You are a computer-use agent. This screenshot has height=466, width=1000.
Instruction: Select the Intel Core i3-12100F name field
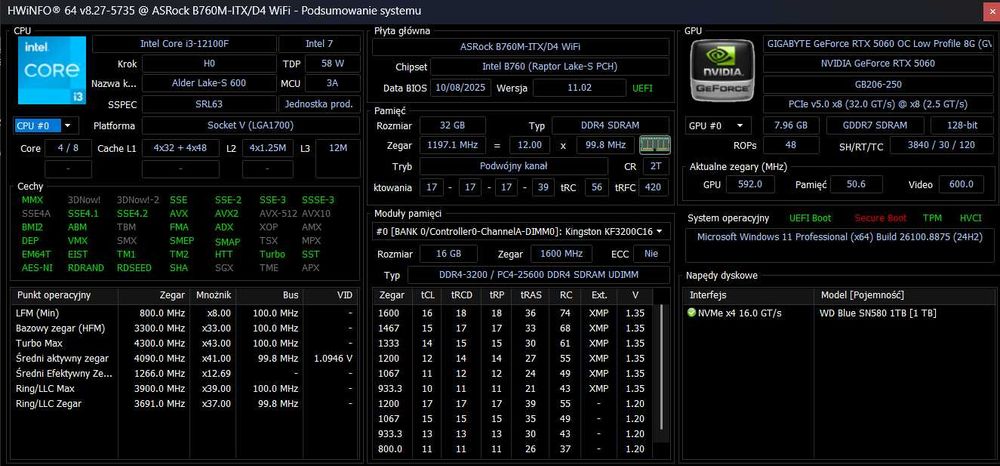pos(184,44)
